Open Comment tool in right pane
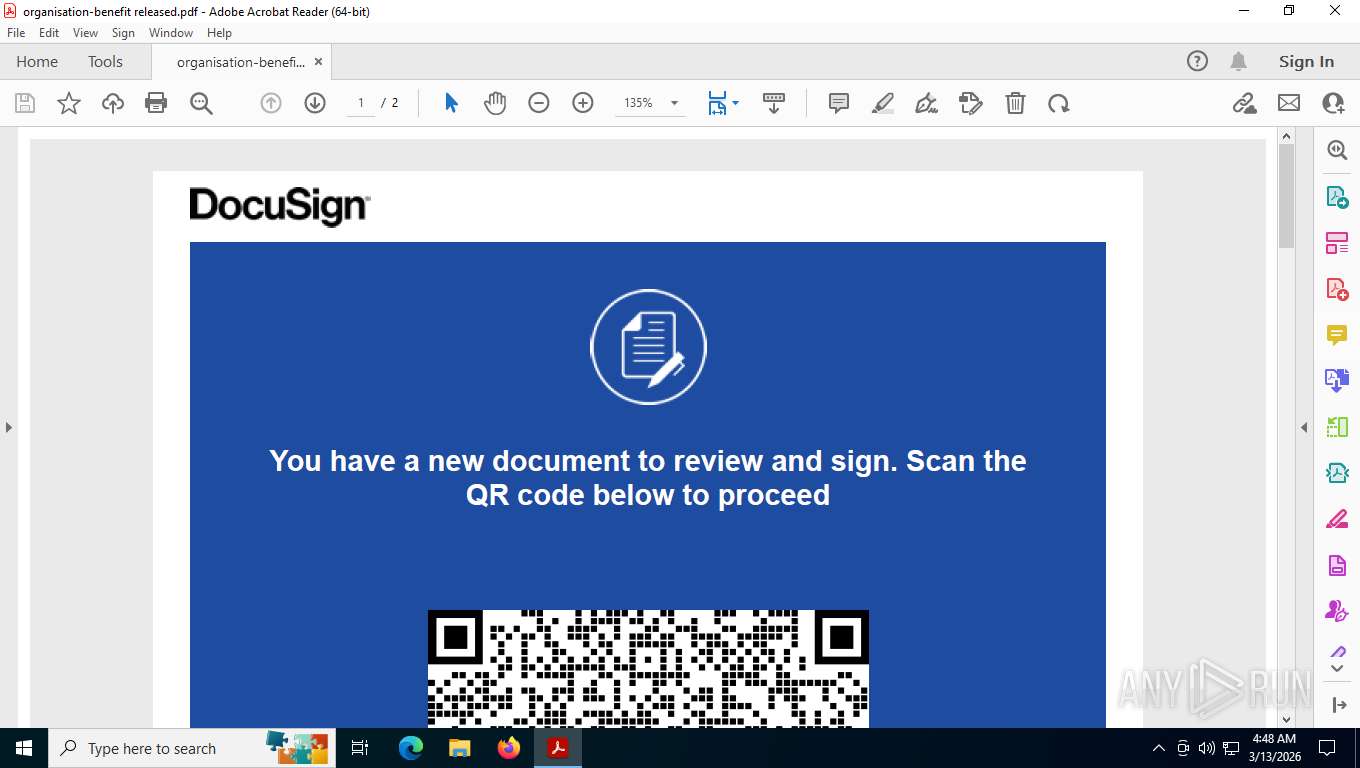This screenshot has height=768, width=1360. 1337,335
